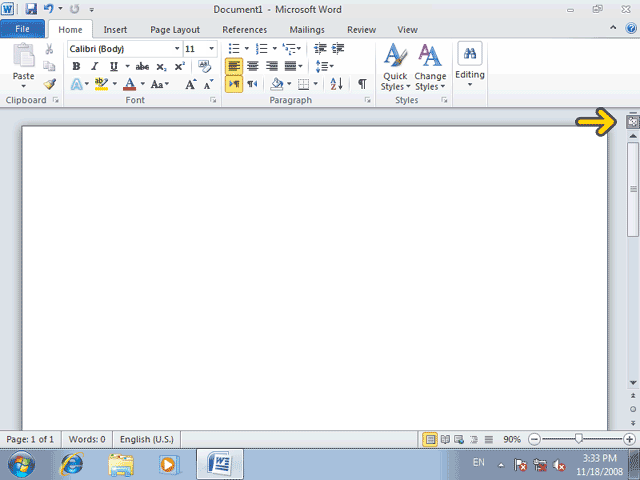This screenshot has height=480, width=640.
Task: Click the font color red A swatch
Action: pos(129,84)
